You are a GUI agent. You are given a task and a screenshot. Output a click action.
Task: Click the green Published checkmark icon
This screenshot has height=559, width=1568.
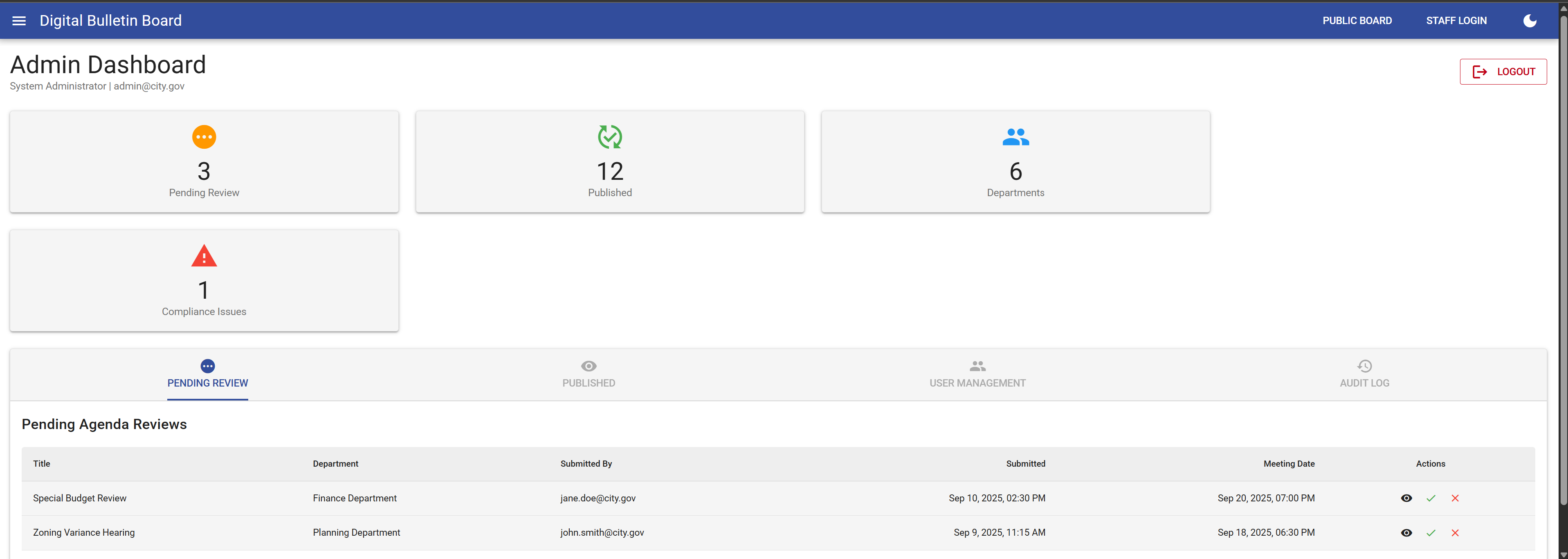tap(609, 137)
